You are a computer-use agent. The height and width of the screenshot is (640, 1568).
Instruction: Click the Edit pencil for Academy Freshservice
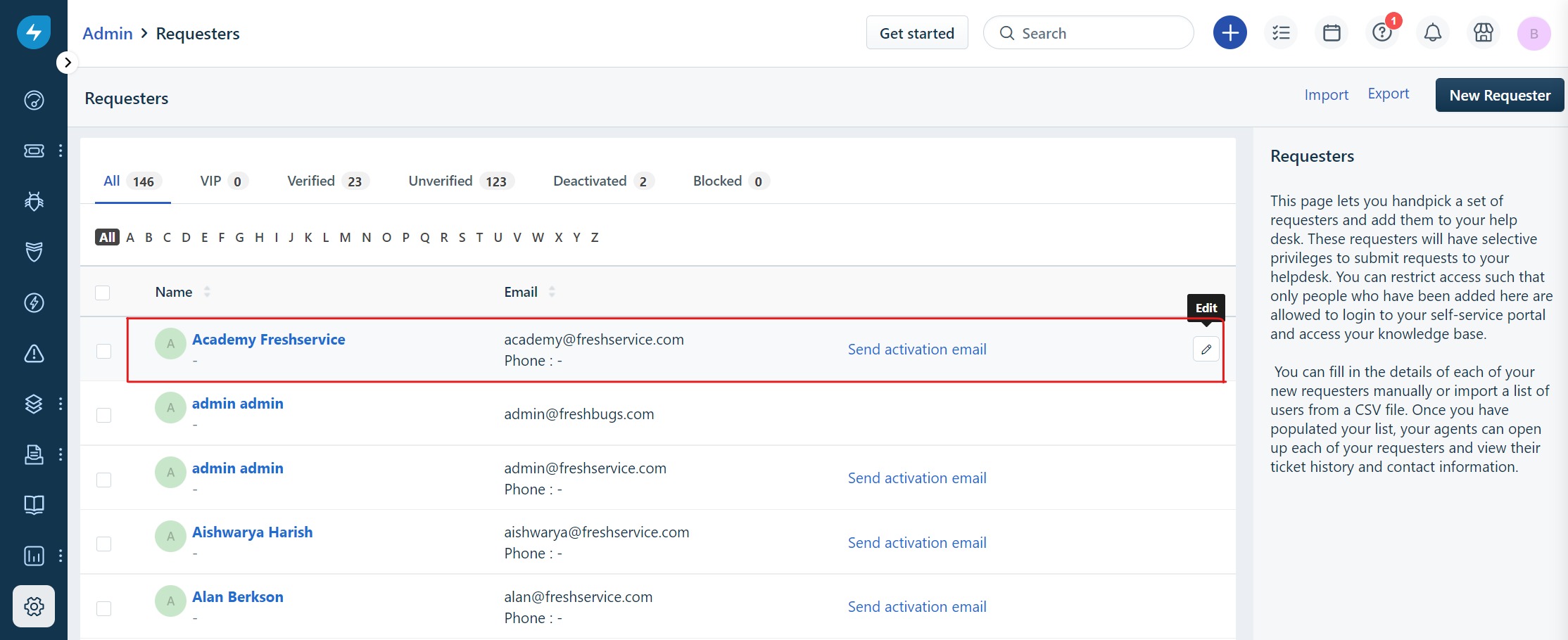click(1206, 349)
